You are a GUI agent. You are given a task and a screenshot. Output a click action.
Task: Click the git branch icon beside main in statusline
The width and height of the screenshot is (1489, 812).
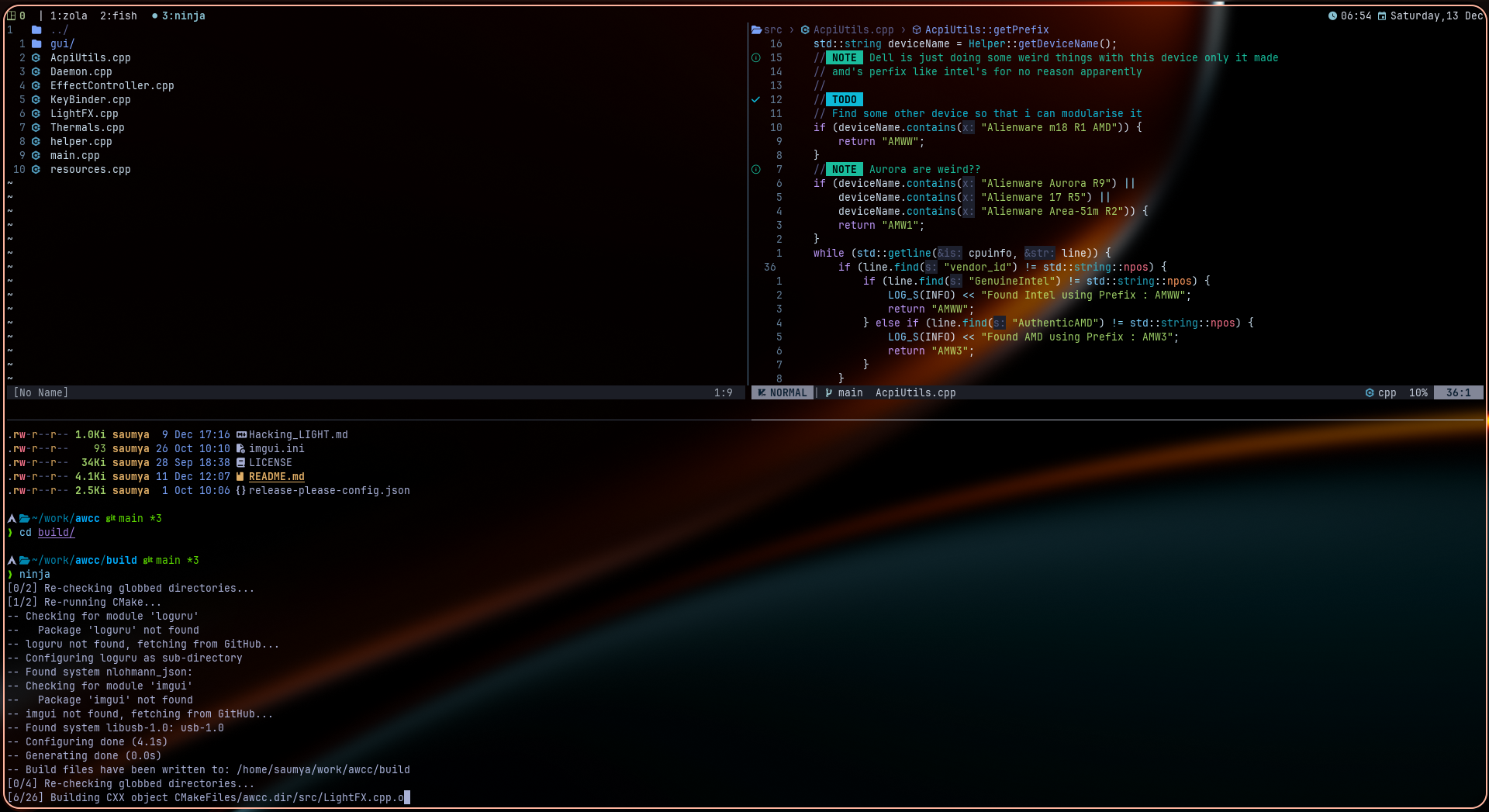click(829, 392)
